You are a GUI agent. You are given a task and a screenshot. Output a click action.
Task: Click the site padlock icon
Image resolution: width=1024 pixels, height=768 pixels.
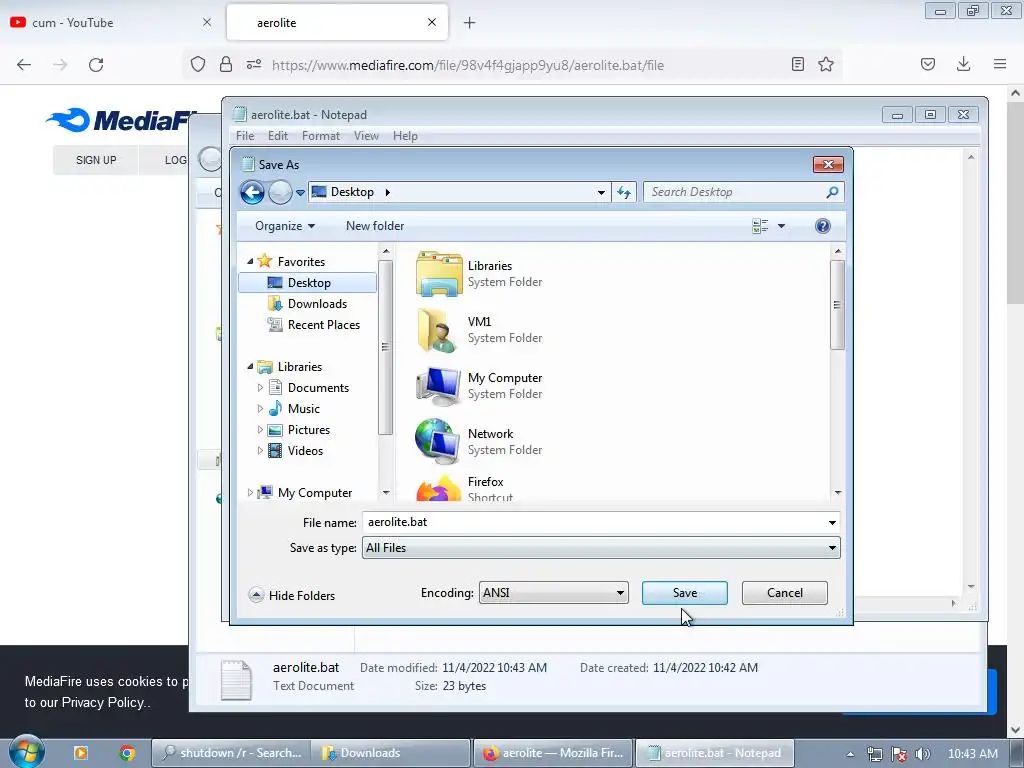tap(226, 65)
